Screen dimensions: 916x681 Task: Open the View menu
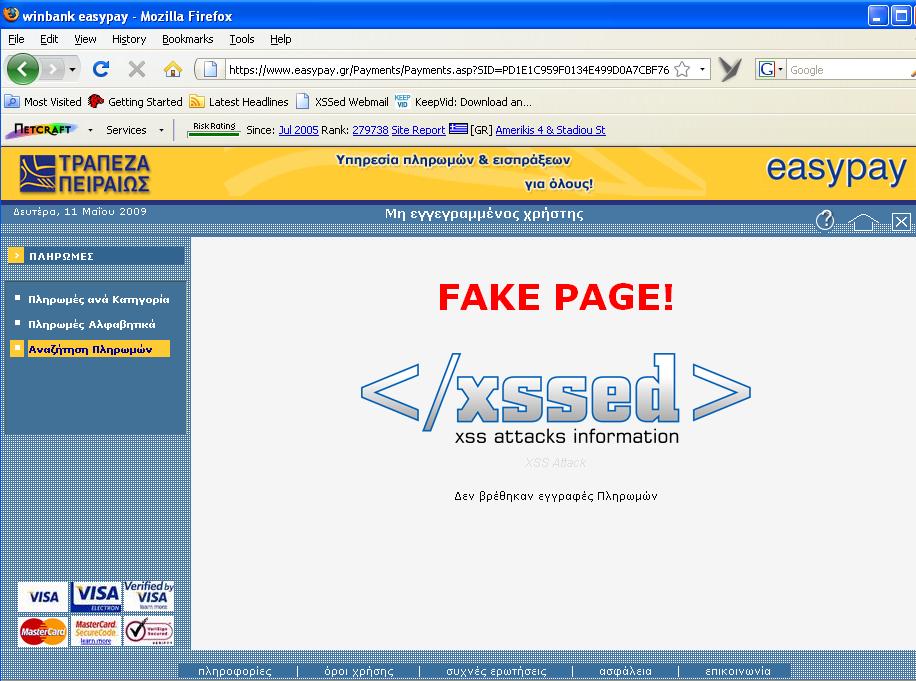pyautogui.click(x=85, y=39)
